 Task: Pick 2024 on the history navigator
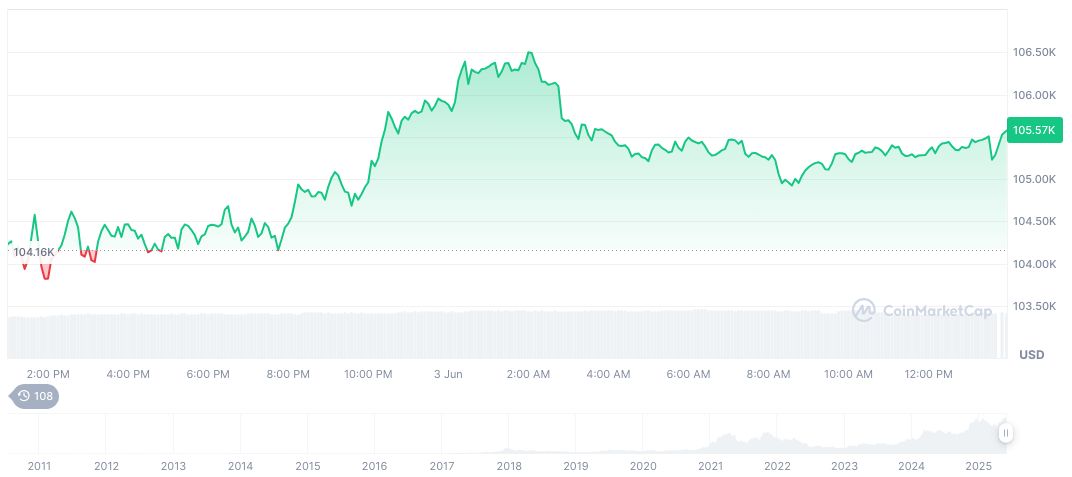click(x=911, y=466)
